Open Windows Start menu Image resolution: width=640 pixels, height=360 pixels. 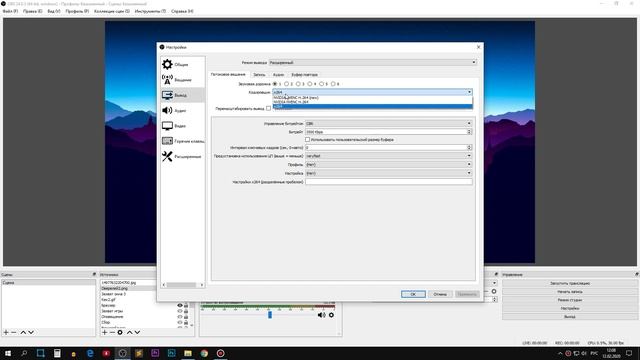[x=8, y=353]
